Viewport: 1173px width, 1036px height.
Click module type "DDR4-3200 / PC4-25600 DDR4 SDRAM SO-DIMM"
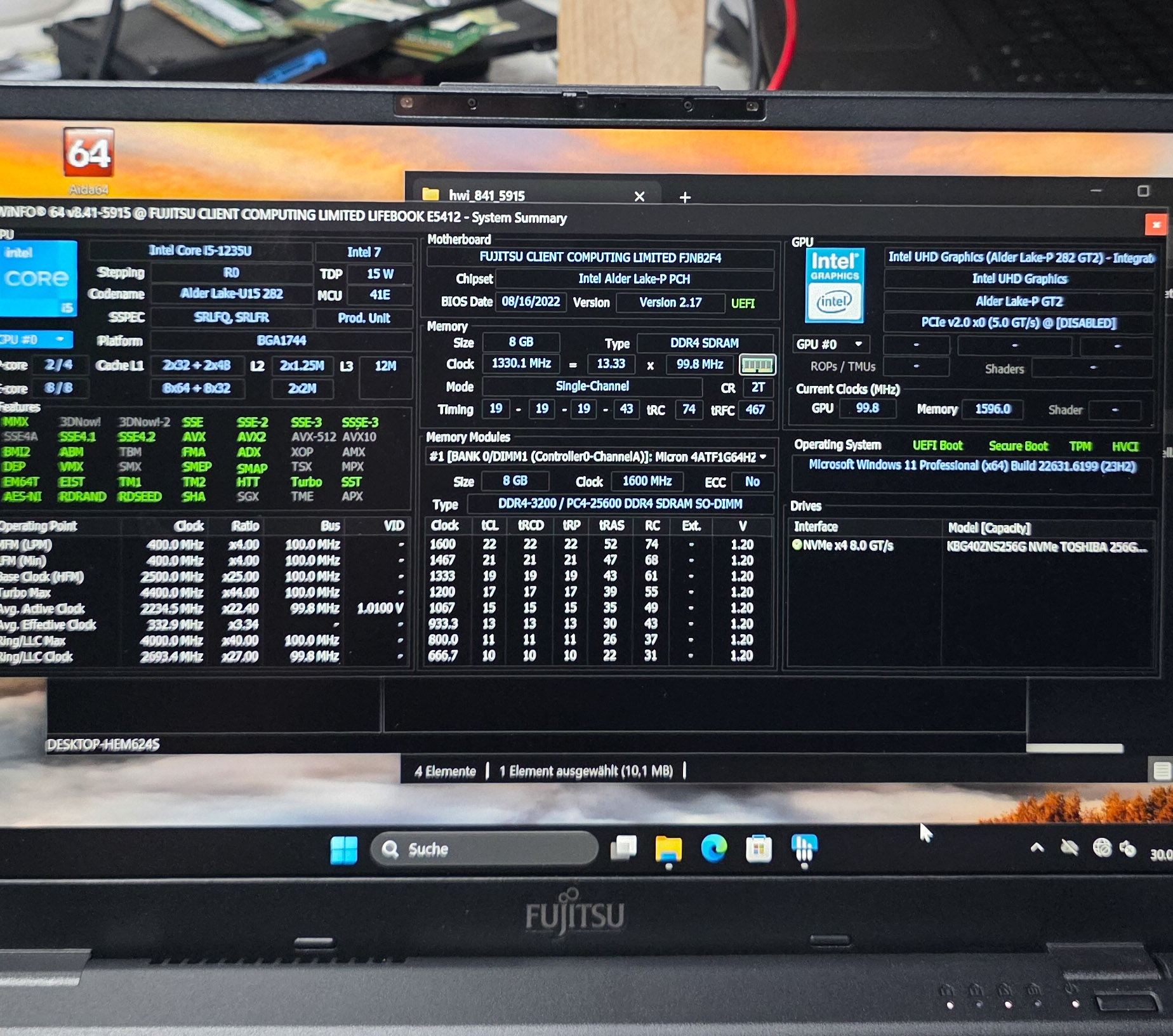tap(620, 504)
